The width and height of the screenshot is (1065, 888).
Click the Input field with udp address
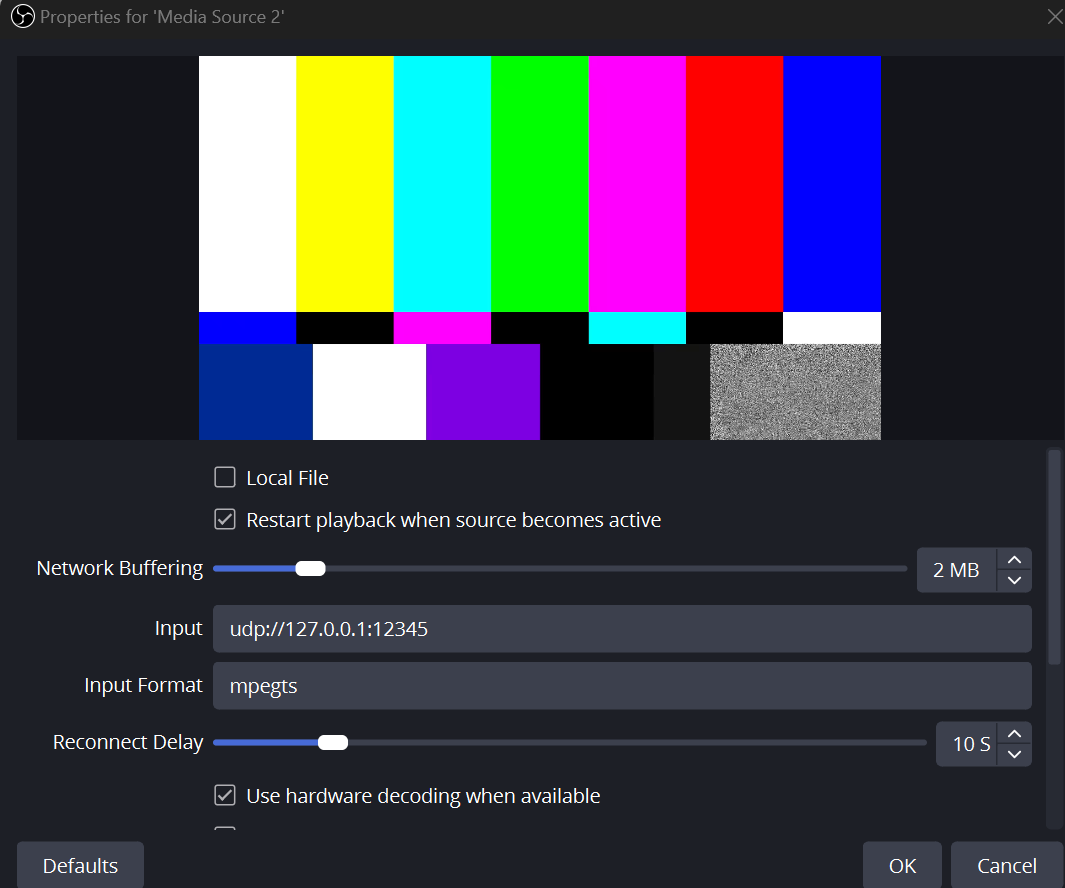coord(622,628)
